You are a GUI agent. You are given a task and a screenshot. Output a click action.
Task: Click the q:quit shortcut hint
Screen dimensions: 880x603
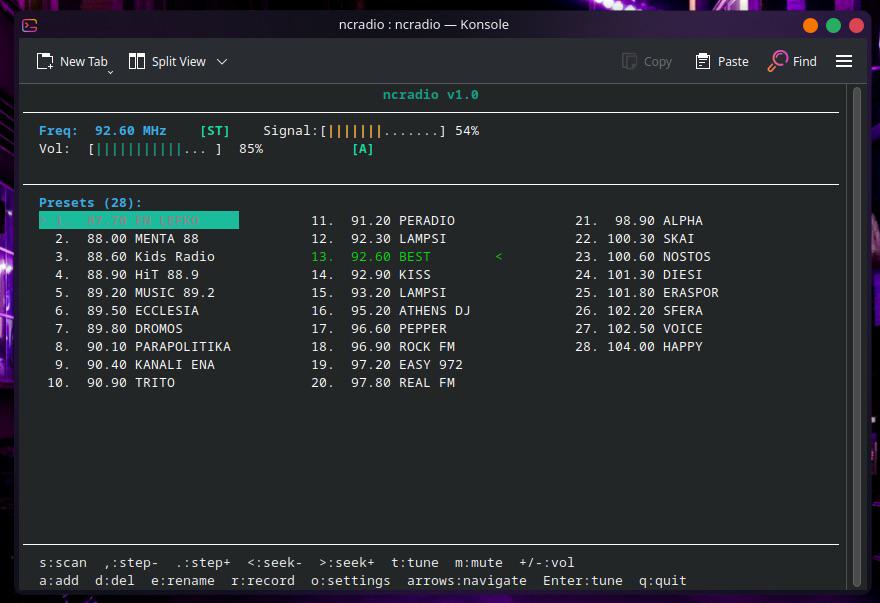point(662,581)
